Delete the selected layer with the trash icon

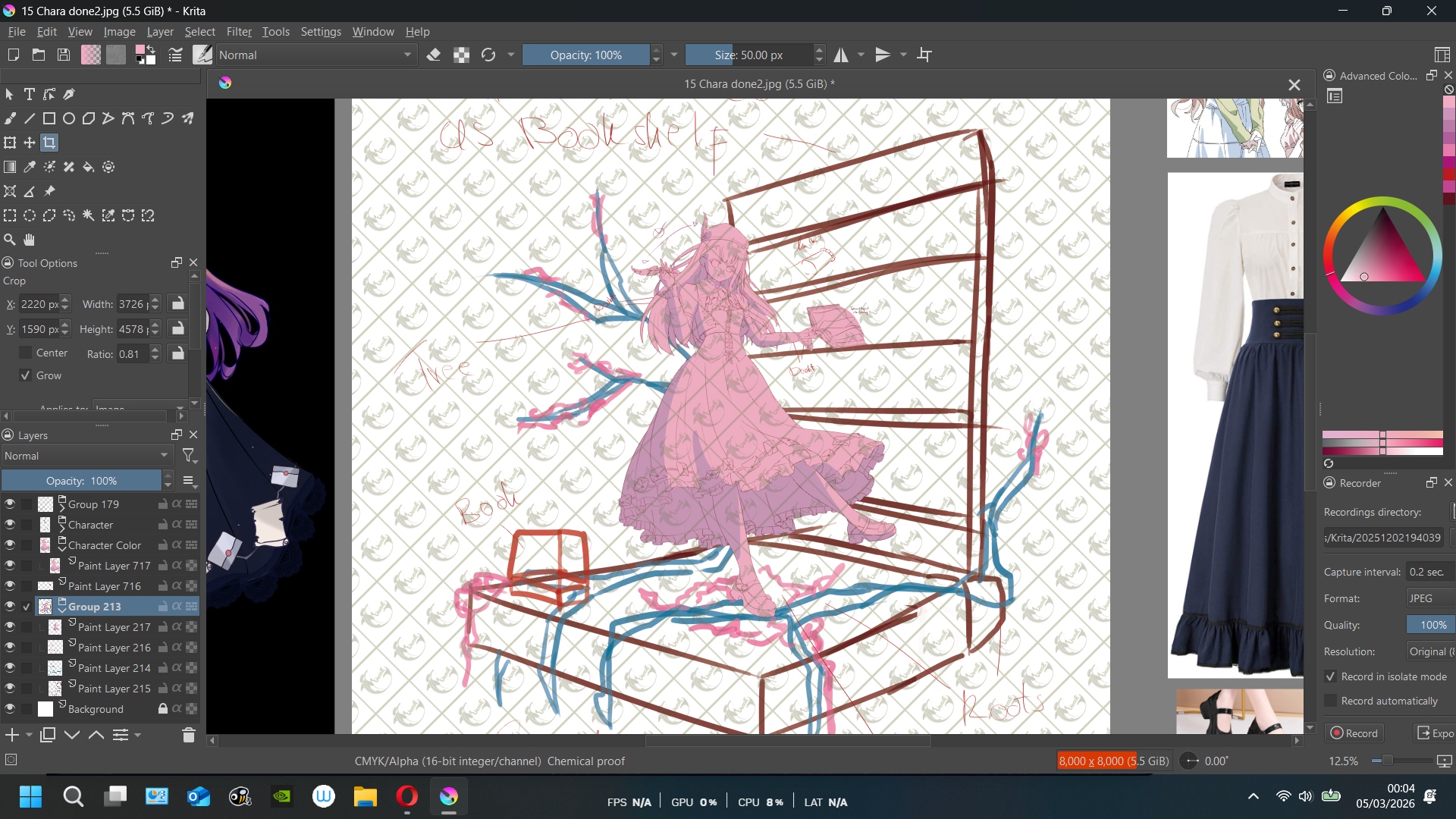(x=189, y=735)
